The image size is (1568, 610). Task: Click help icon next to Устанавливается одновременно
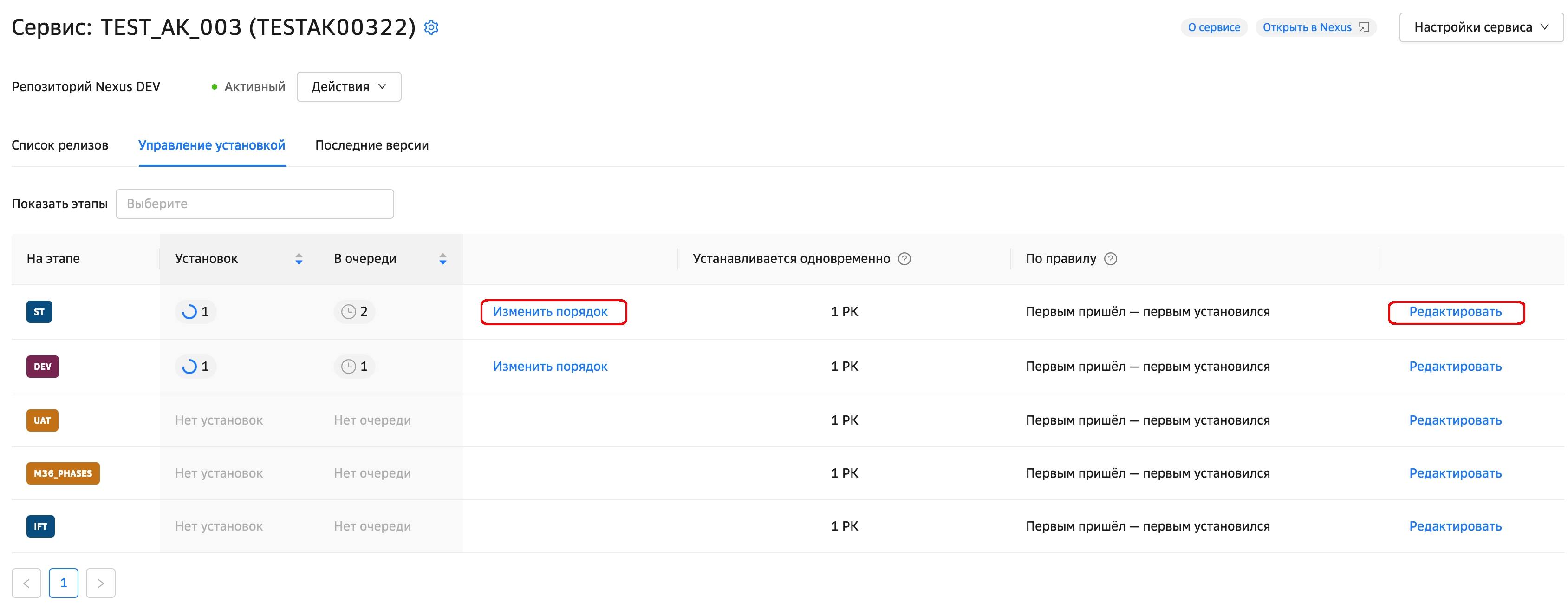point(904,259)
